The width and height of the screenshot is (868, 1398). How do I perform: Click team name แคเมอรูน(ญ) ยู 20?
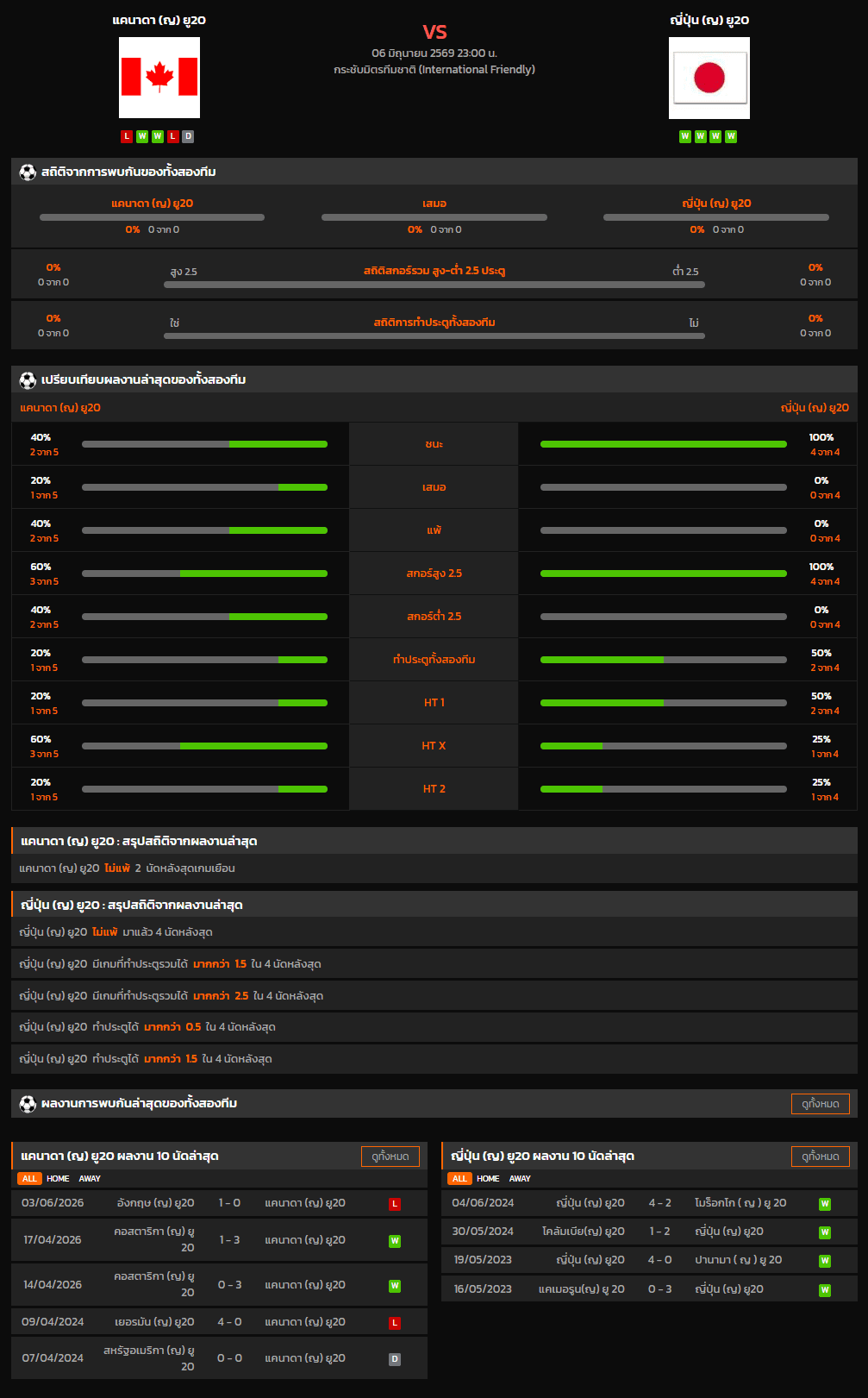582,1289
